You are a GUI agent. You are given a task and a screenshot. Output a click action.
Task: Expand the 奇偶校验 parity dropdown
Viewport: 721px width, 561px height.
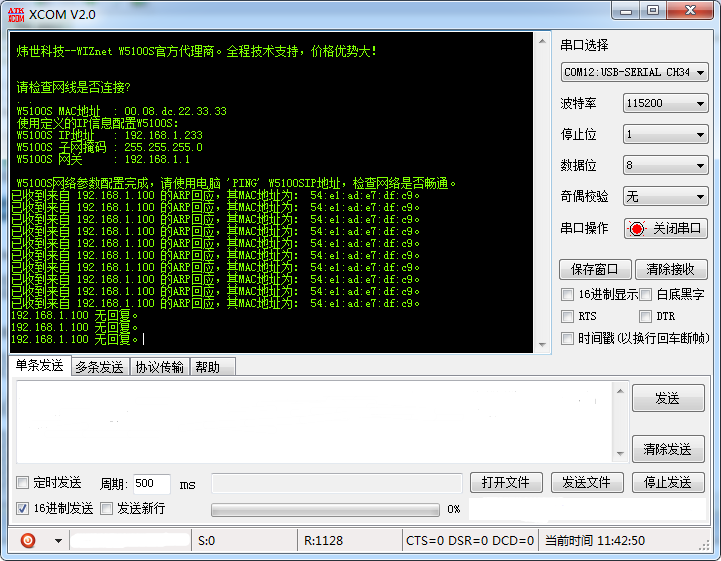click(665, 196)
